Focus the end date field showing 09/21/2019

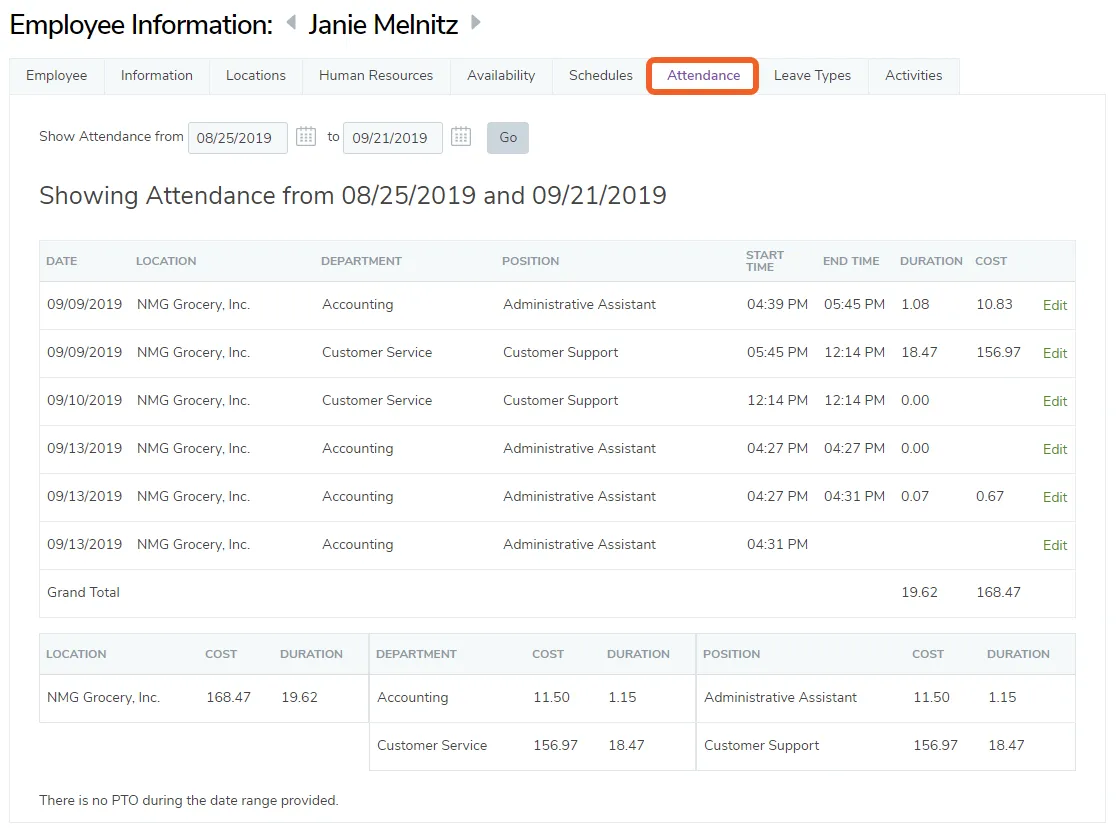click(x=393, y=138)
